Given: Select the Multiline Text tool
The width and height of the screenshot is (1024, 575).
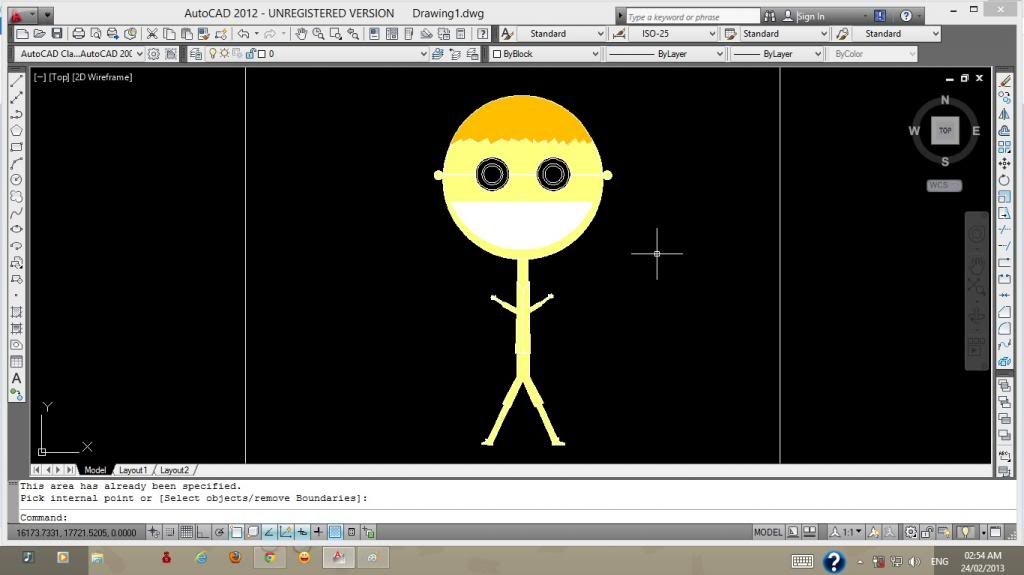Looking at the screenshot, I should [x=16, y=378].
